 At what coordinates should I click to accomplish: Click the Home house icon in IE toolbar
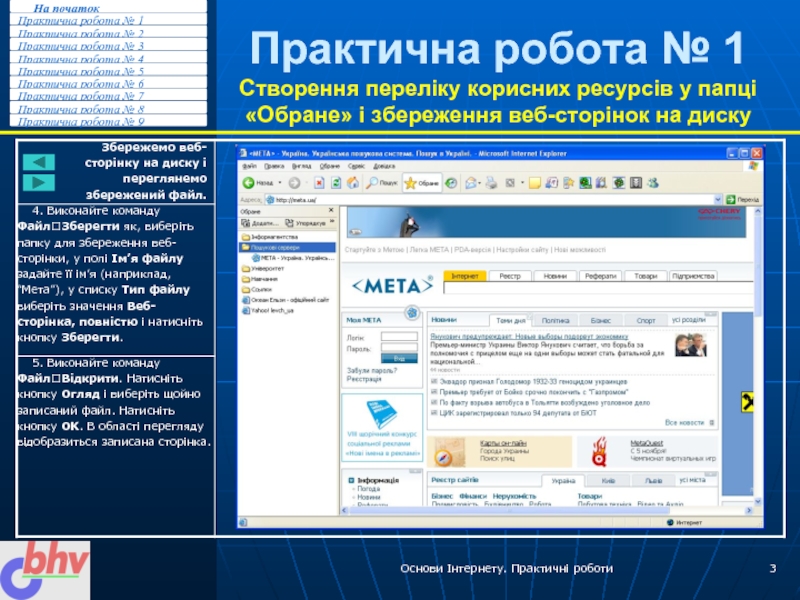(x=353, y=183)
